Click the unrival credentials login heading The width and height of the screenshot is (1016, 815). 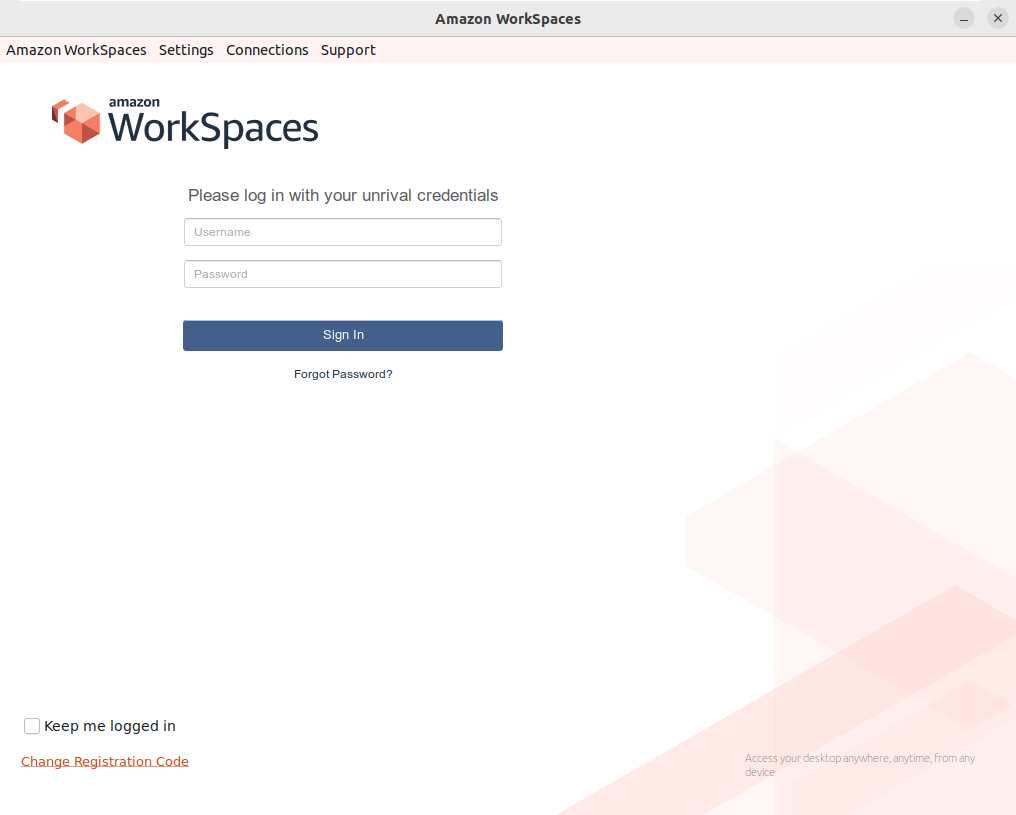tap(343, 195)
